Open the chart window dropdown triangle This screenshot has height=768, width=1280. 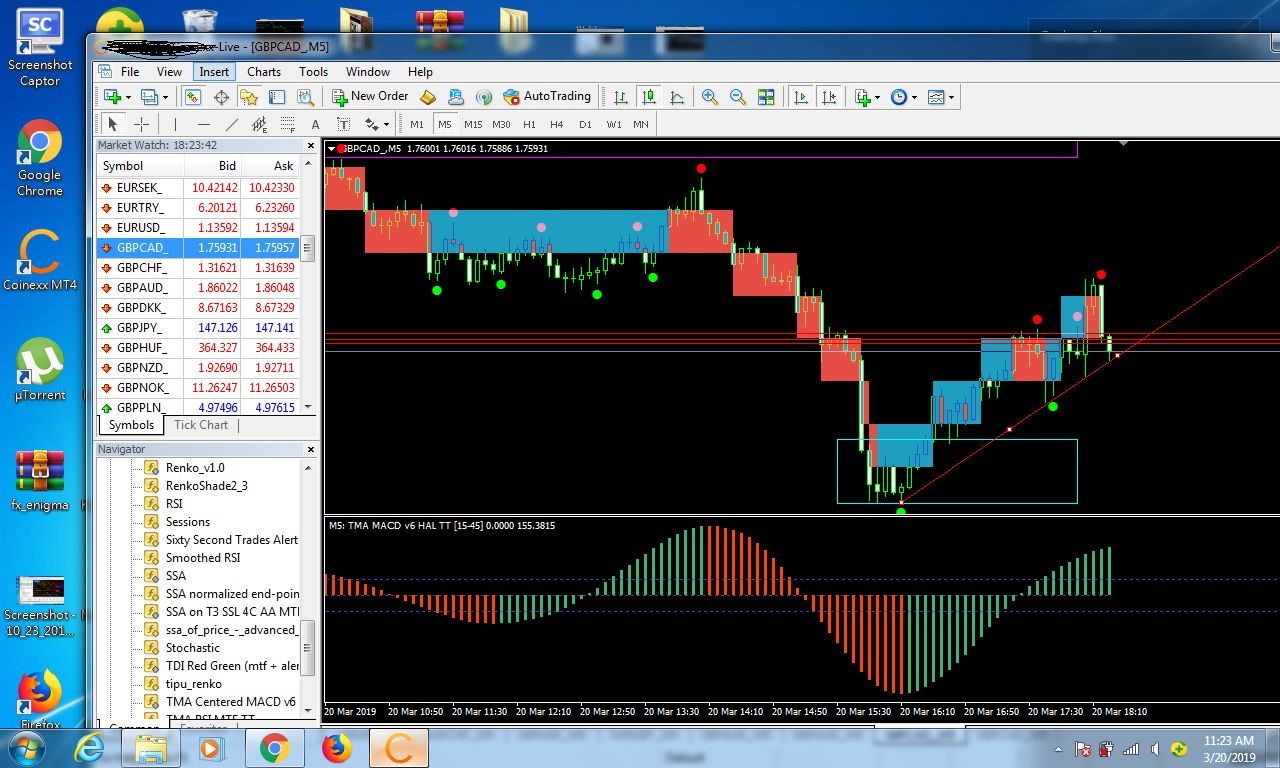tap(331, 149)
